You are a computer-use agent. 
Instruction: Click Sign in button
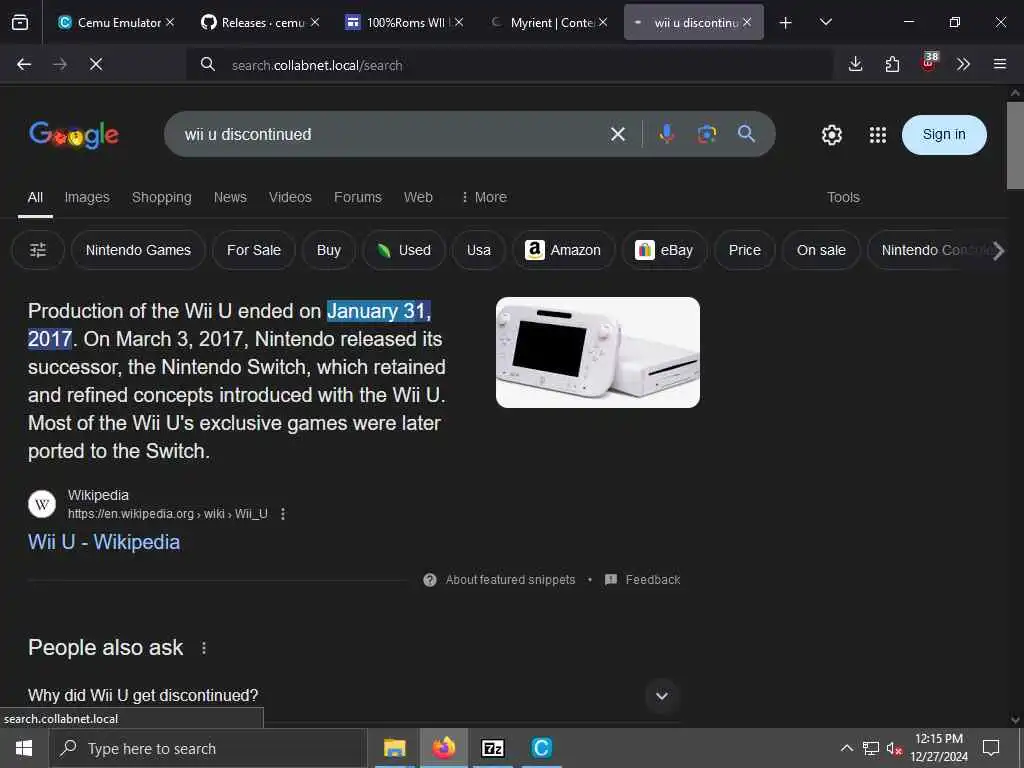[944, 135]
